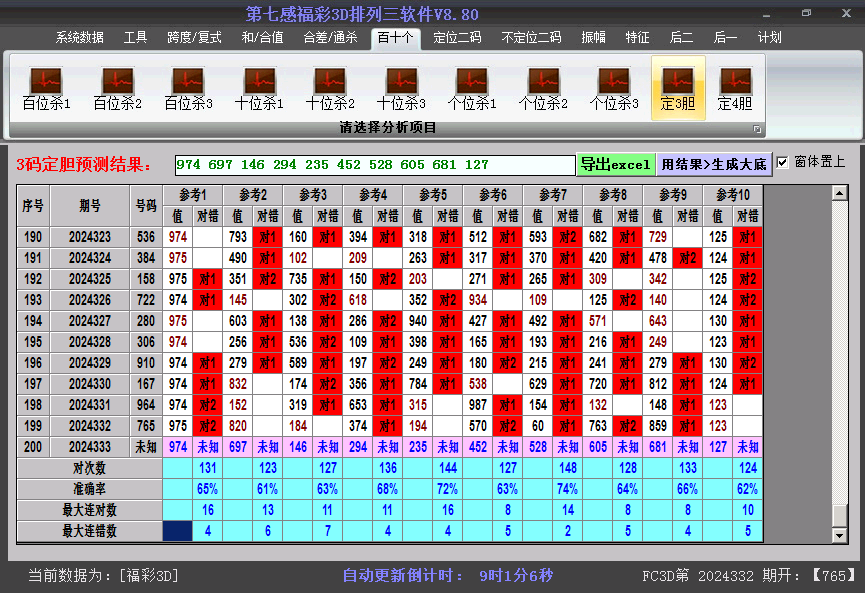Image resolution: width=865 pixels, height=593 pixels.
Task: Select the 百位杀2 analysis icon
Action: pos(117,88)
